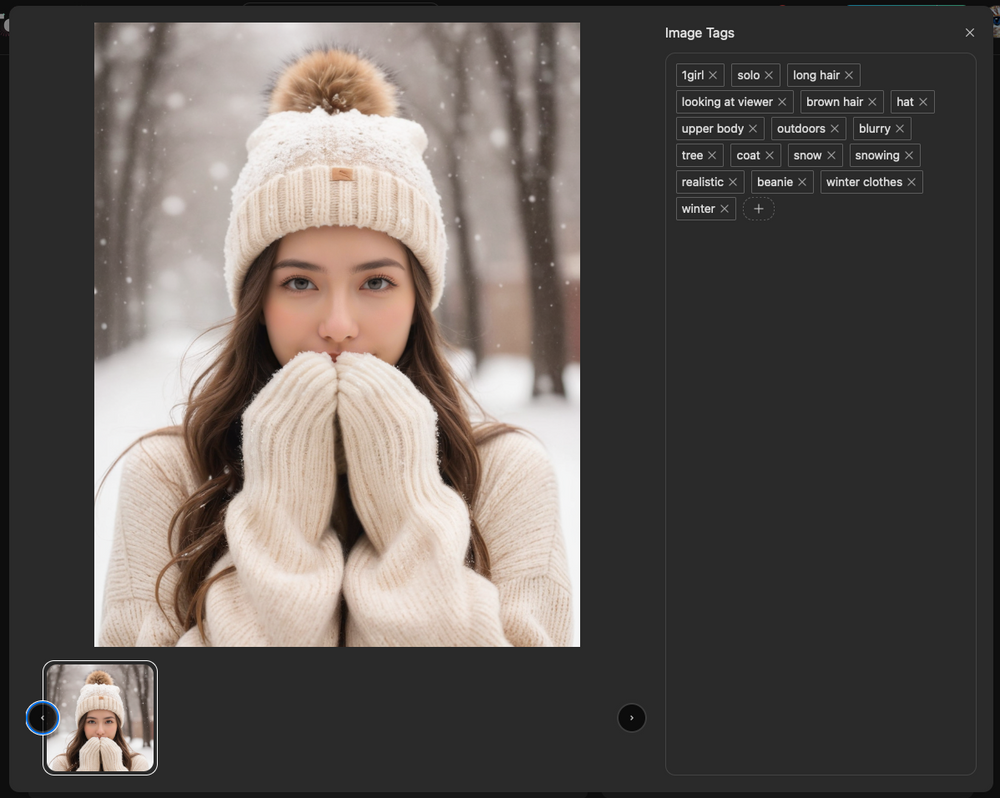Delete the 'brown hair' tag

[x=872, y=102]
